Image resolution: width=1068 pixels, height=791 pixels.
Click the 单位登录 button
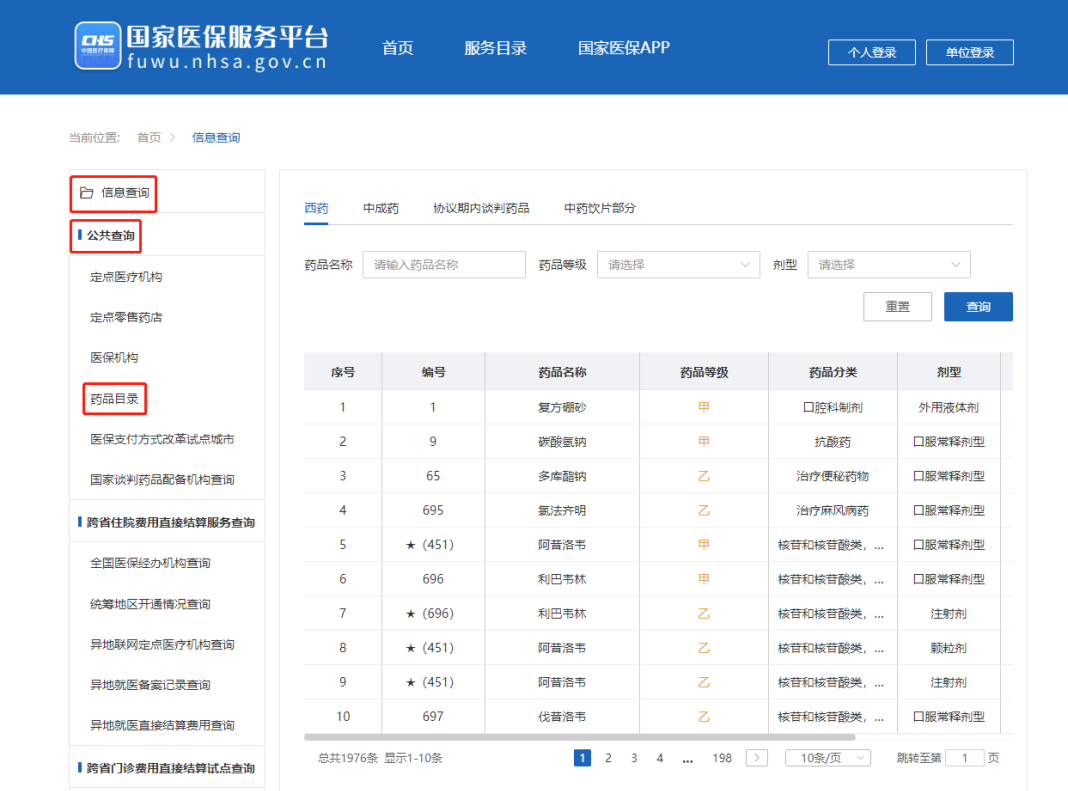969,52
